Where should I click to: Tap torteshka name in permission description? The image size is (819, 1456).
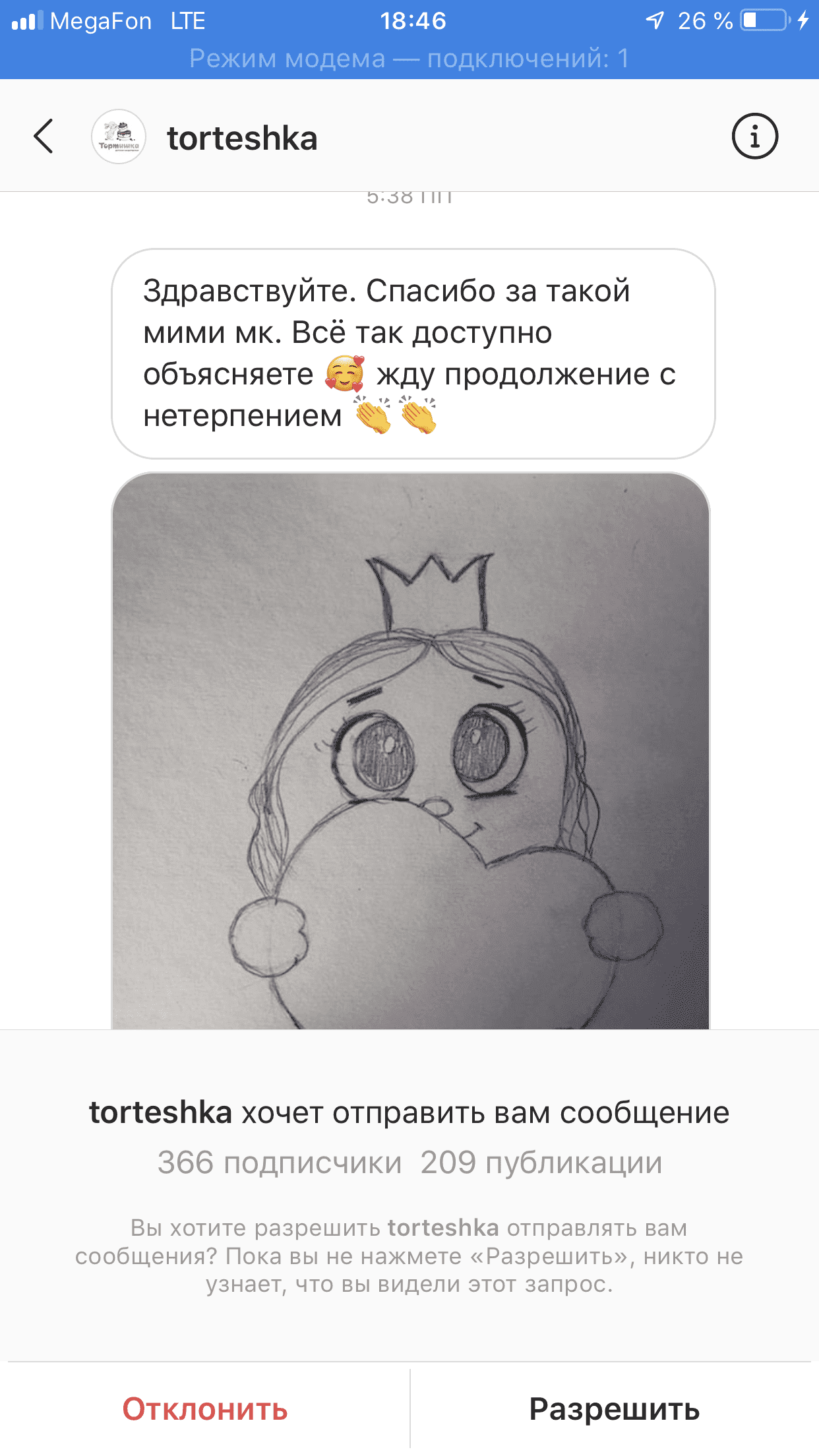point(443,1228)
